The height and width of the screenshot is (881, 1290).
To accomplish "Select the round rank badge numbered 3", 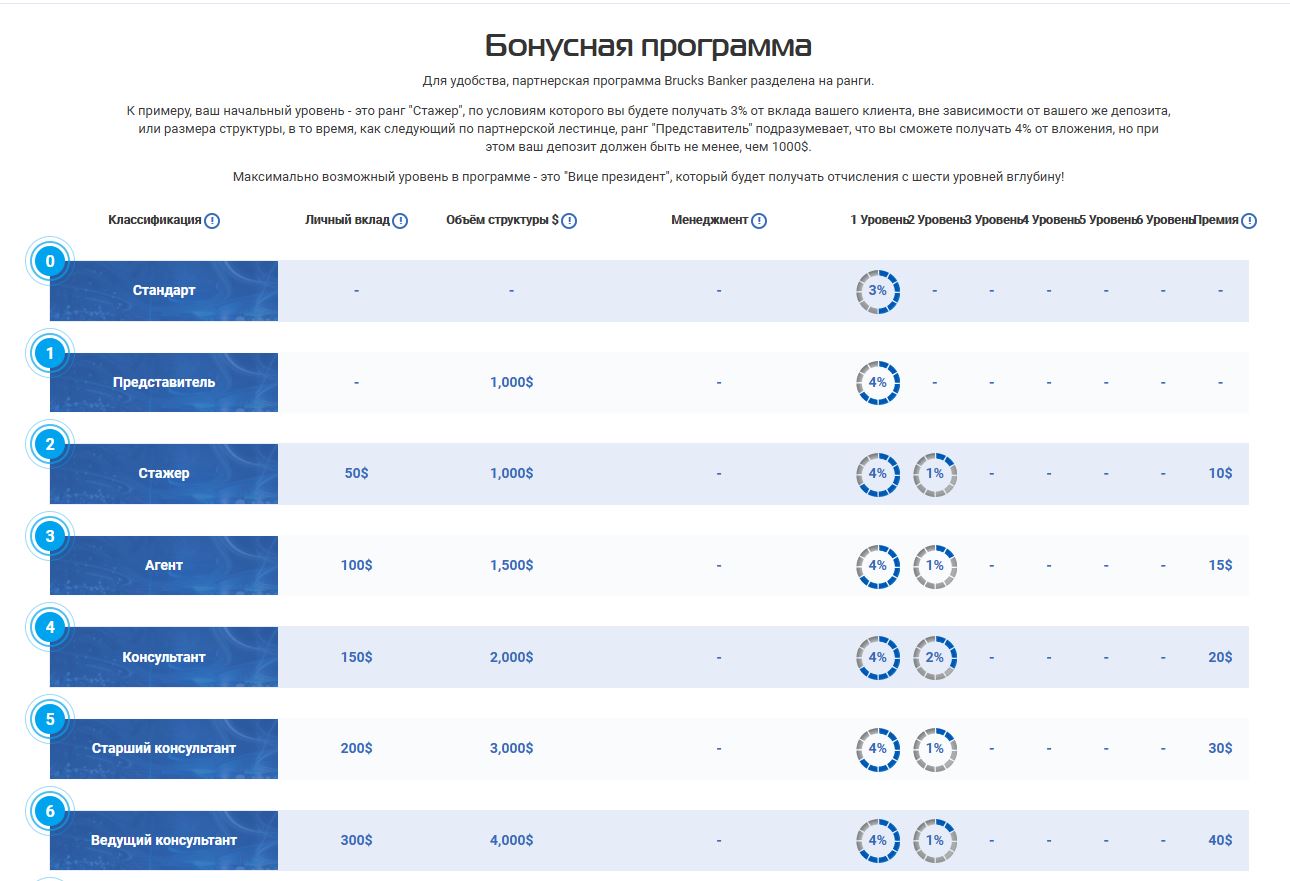I will (x=50, y=537).
